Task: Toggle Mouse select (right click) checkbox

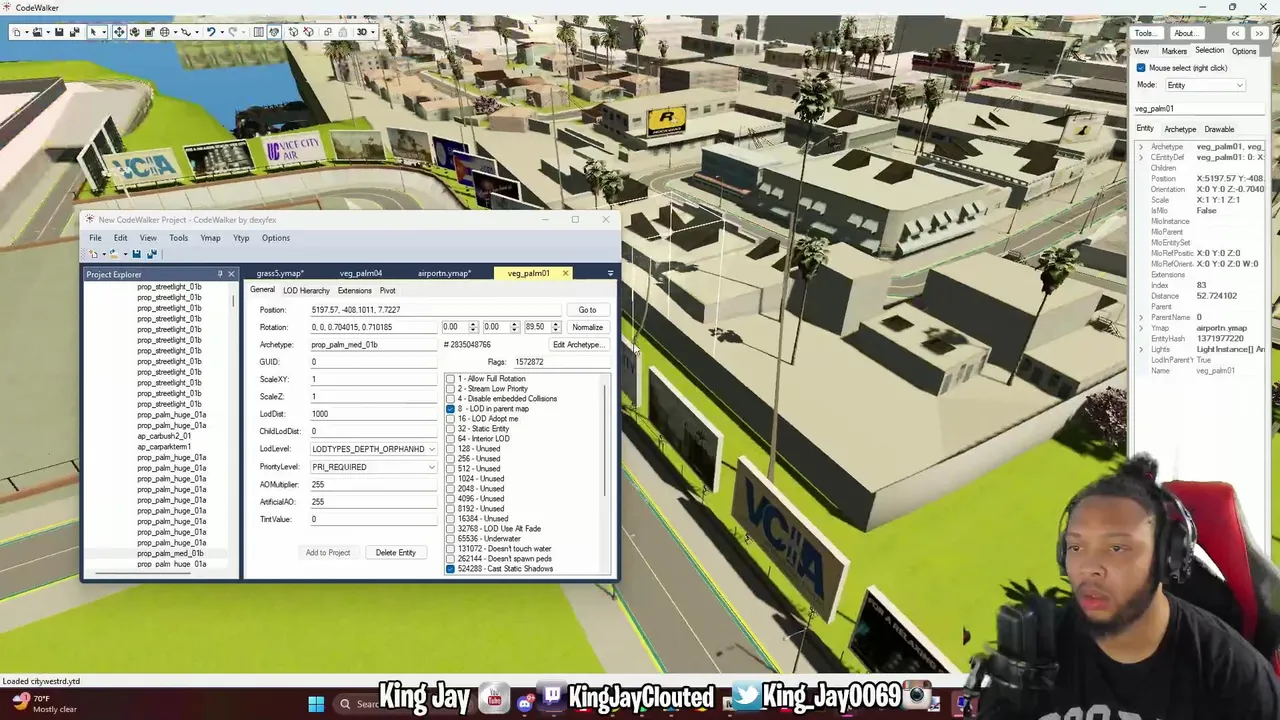Action: [x=1141, y=68]
